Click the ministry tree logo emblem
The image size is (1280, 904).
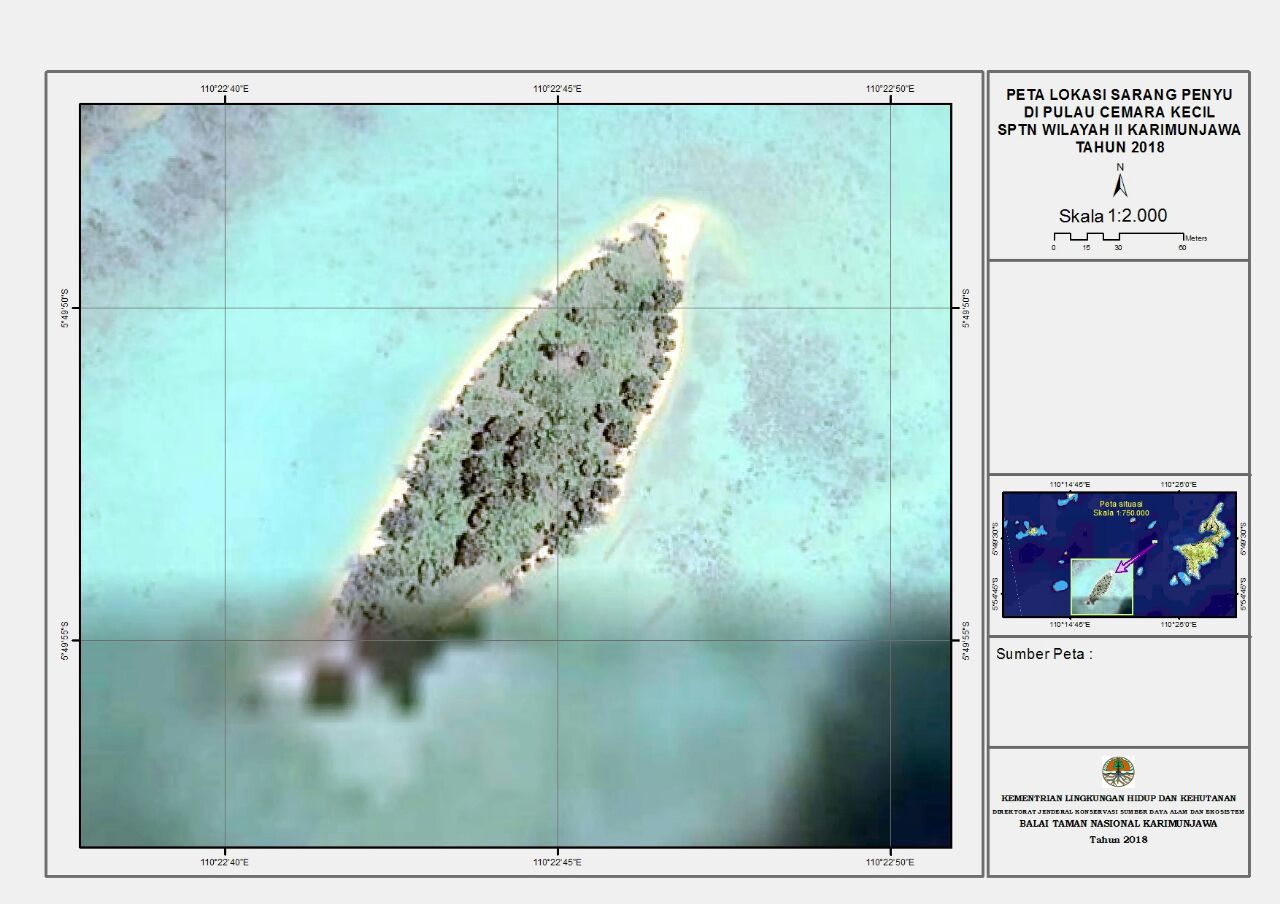[x=1117, y=772]
